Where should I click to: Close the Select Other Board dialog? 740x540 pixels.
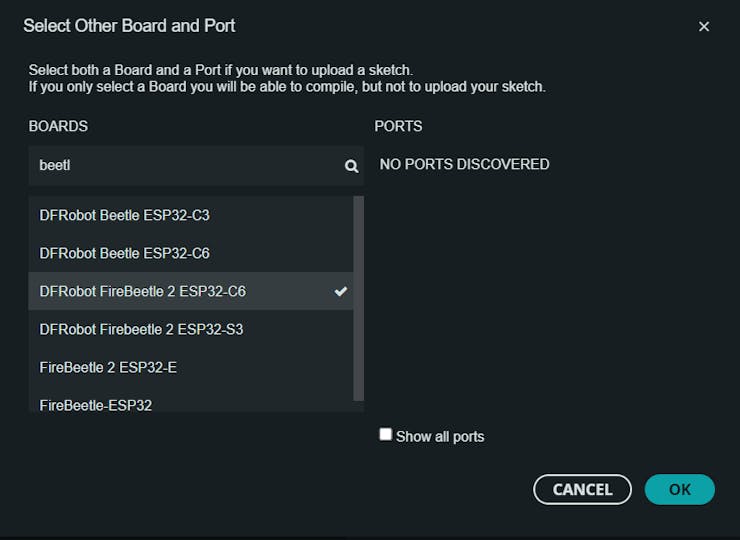pos(704,27)
